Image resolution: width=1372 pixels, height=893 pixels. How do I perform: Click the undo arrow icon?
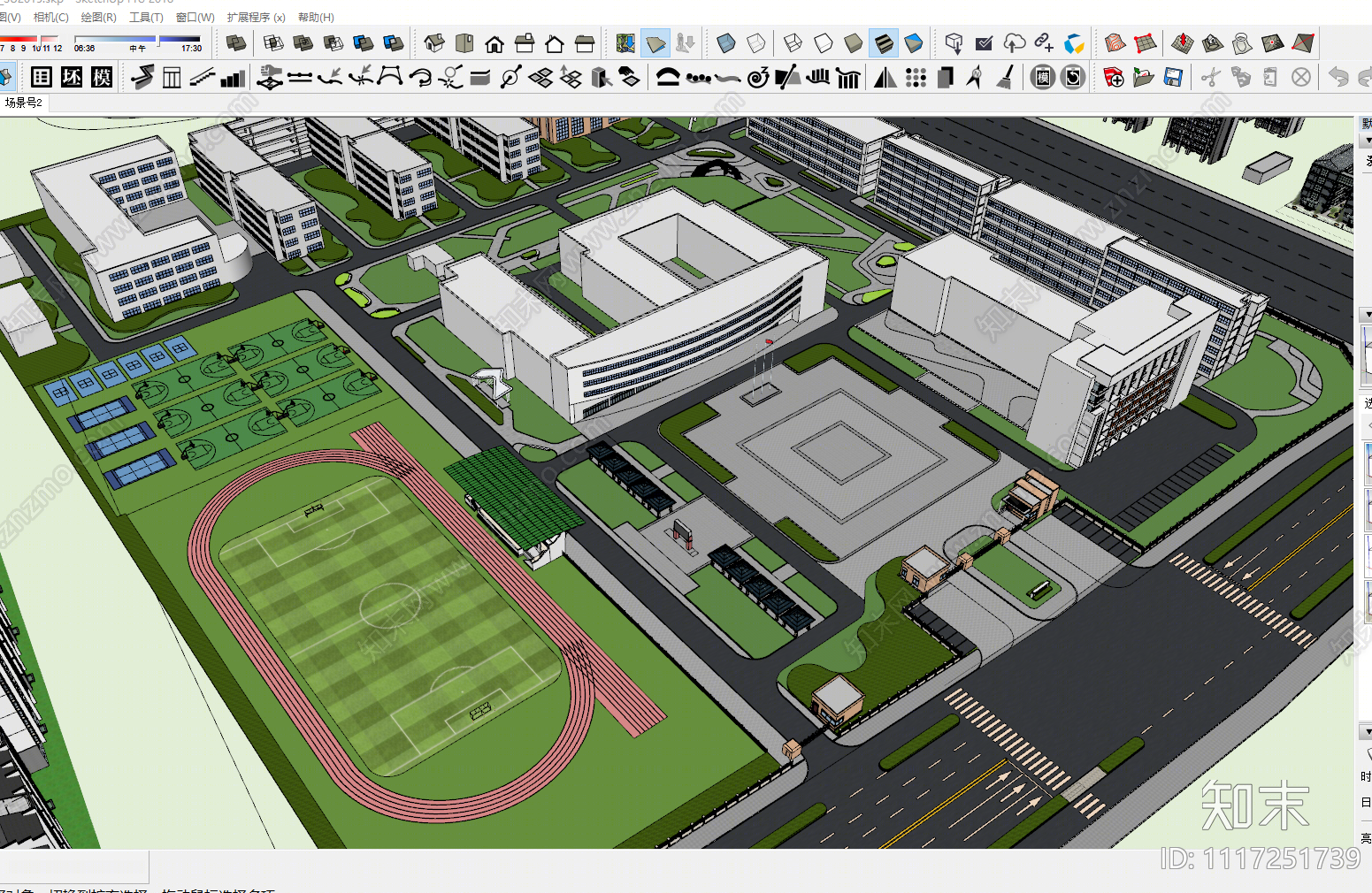click(1338, 78)
